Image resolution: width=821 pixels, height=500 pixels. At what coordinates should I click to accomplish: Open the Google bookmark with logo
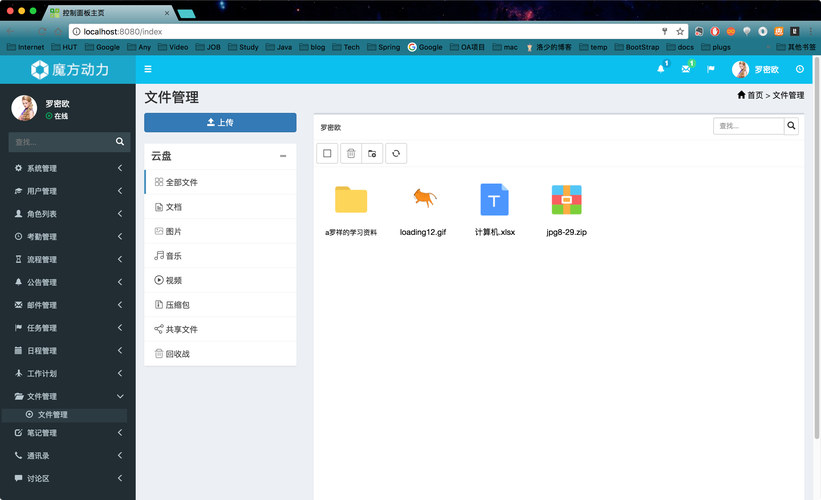(x=425, y=47)
